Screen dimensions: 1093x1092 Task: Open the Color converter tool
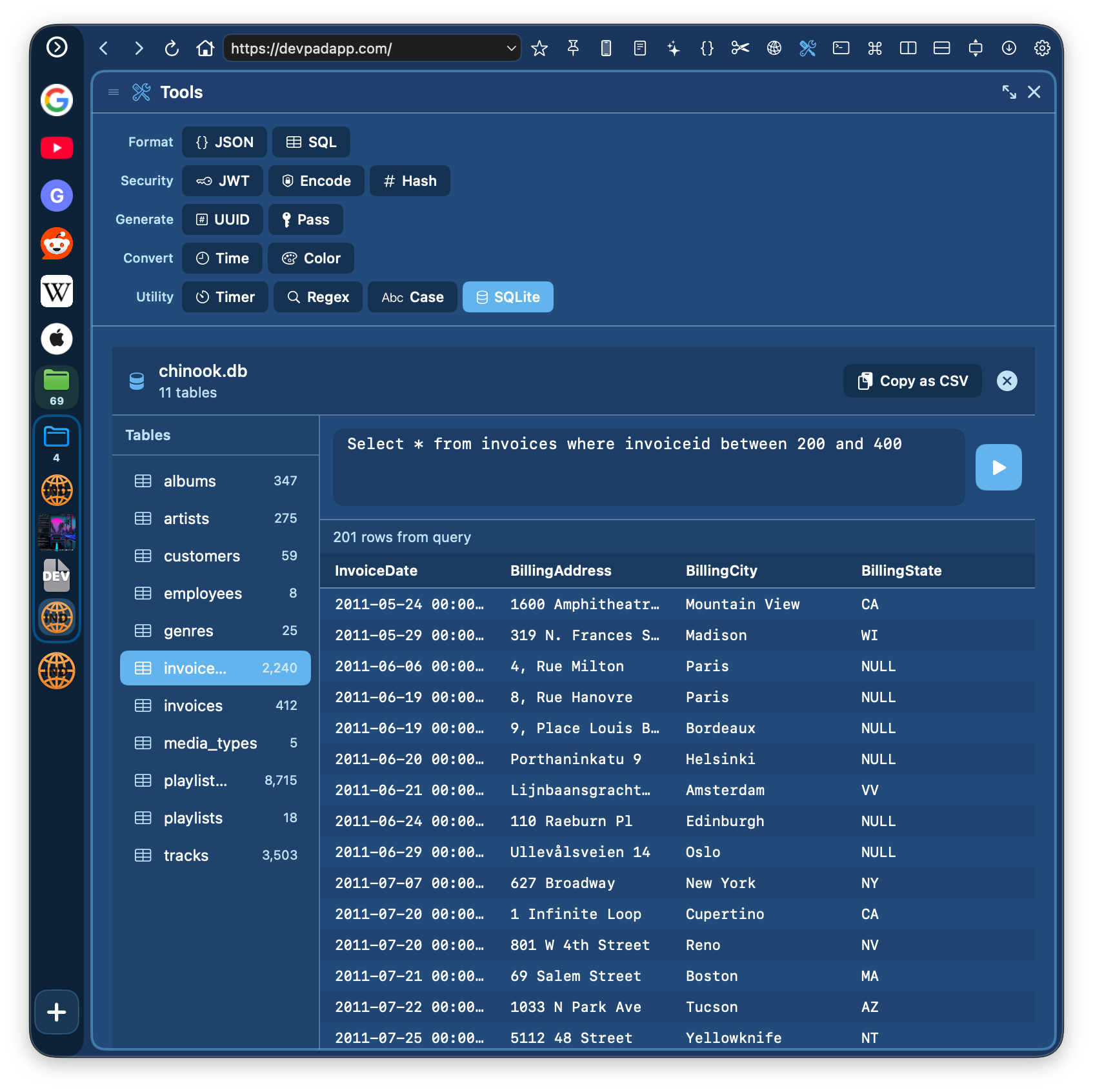310,258
